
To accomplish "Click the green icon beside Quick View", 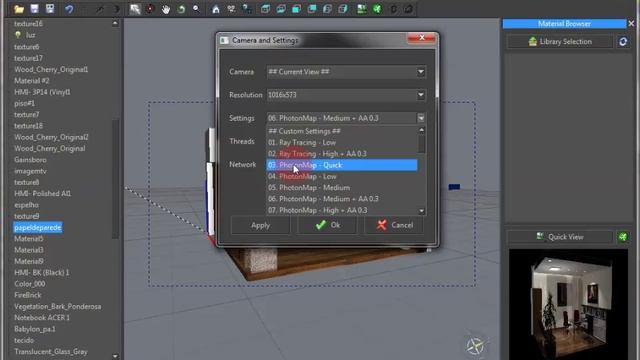I will pyautogui.click(x=623, y=237).
